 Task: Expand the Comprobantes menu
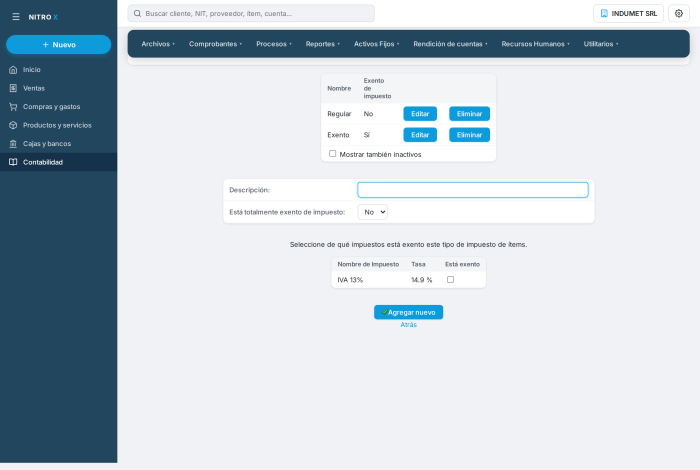point(215,44)
